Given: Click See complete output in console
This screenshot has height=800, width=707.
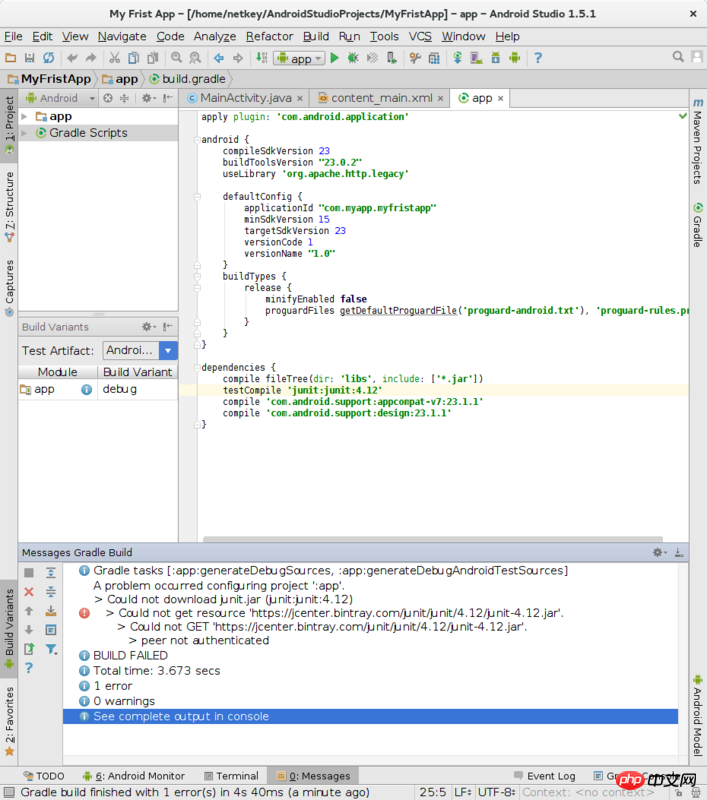Looking at the screenshot, I should pos(181,717).
